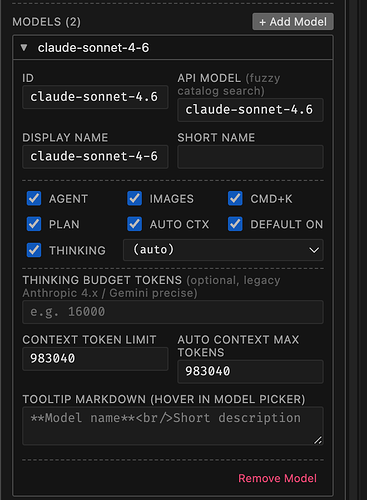Click the DISPLAY NAME label
The height and width of the screenshot is (500, 367).
(65, 137)
